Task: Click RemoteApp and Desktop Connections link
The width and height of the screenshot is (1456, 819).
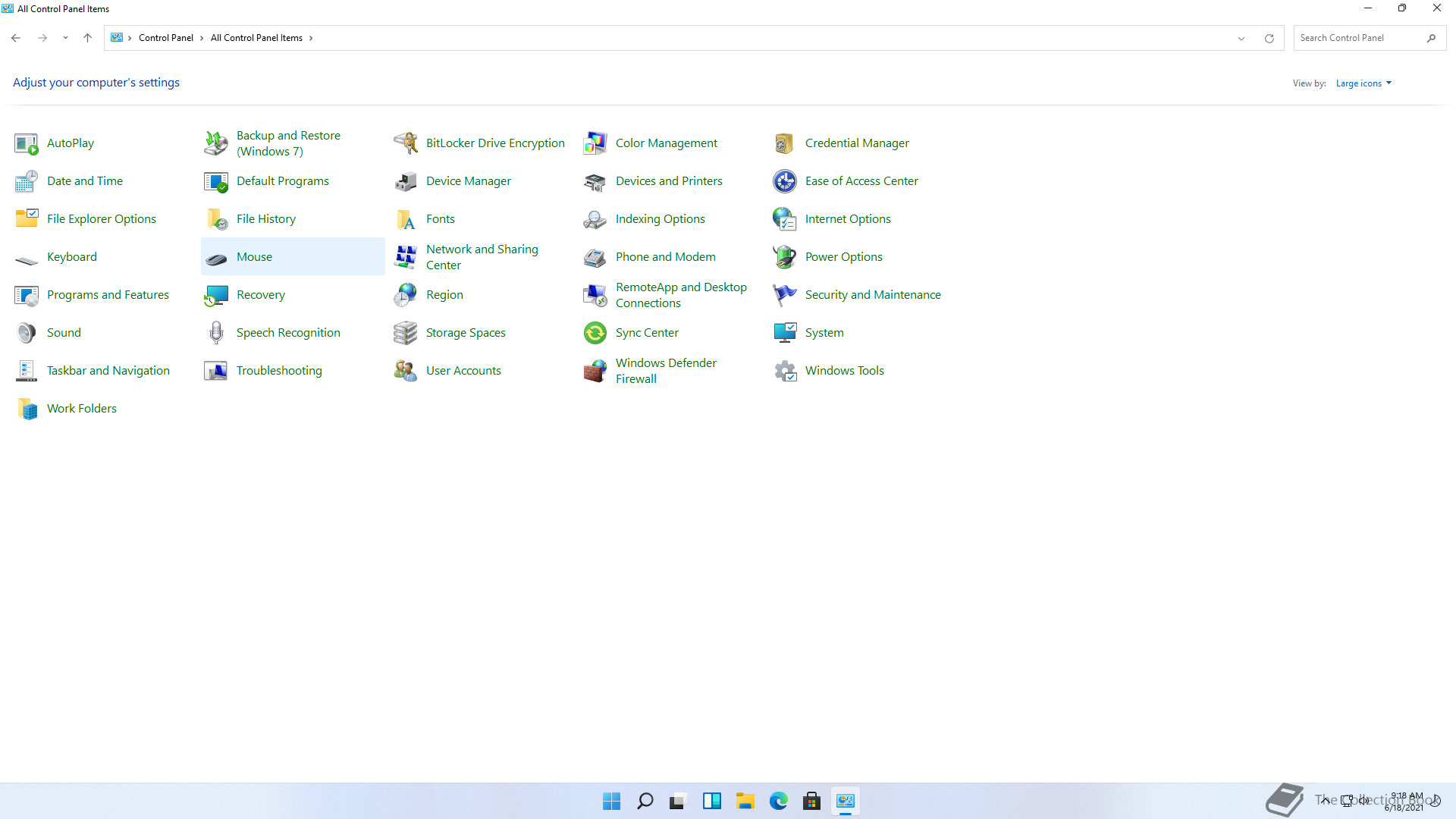Action: (x=681, y=295)
